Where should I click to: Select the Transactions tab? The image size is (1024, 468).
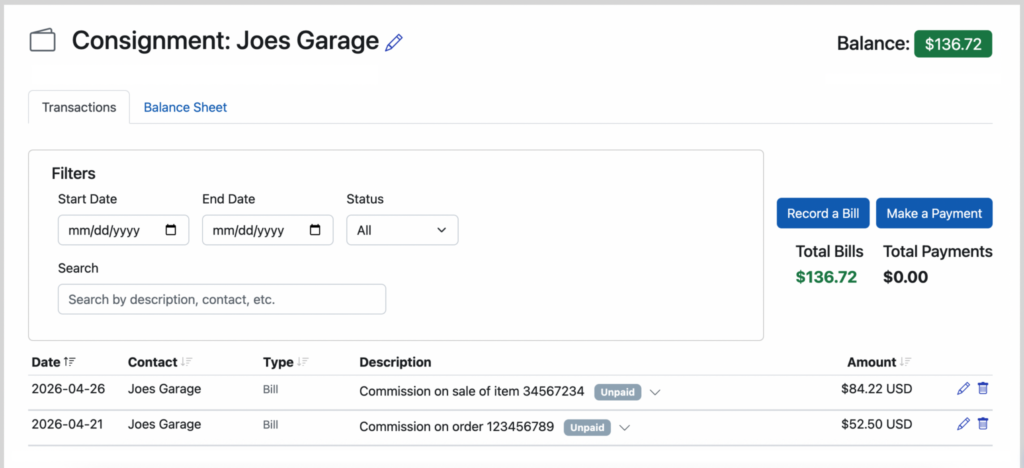[79, 108]
